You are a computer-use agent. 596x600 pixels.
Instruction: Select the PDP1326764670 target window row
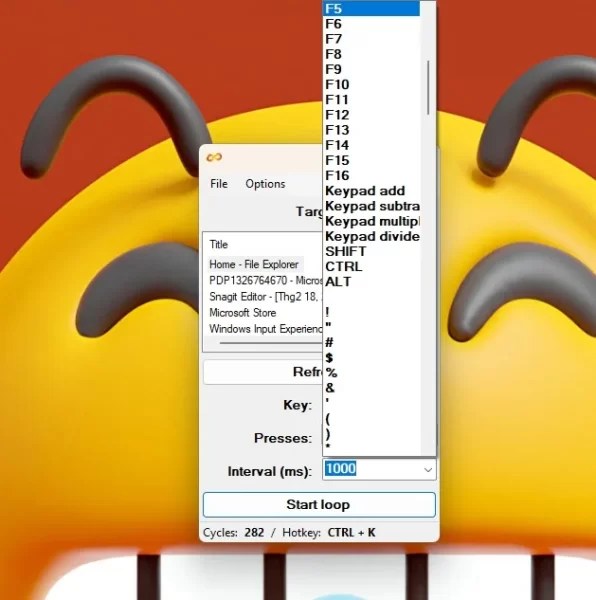pyautogui.click(x=265, y=280)
